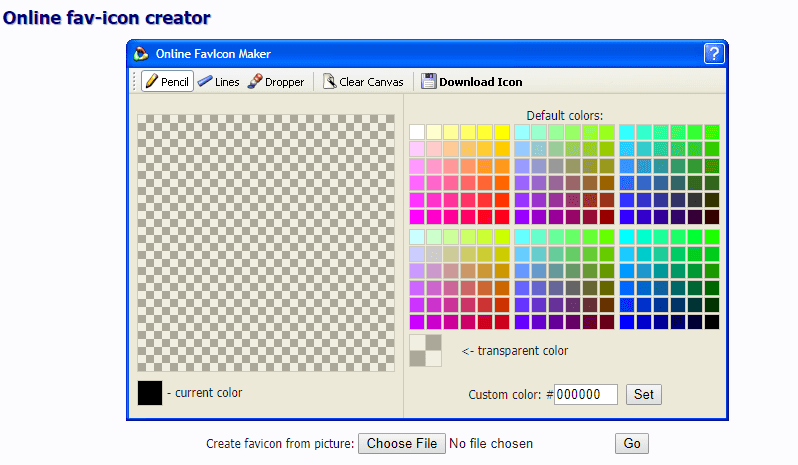Pick the cyan swatch in upper-right palette block
The width and height of the screenshot is (798, 465).
click(626, 132)
